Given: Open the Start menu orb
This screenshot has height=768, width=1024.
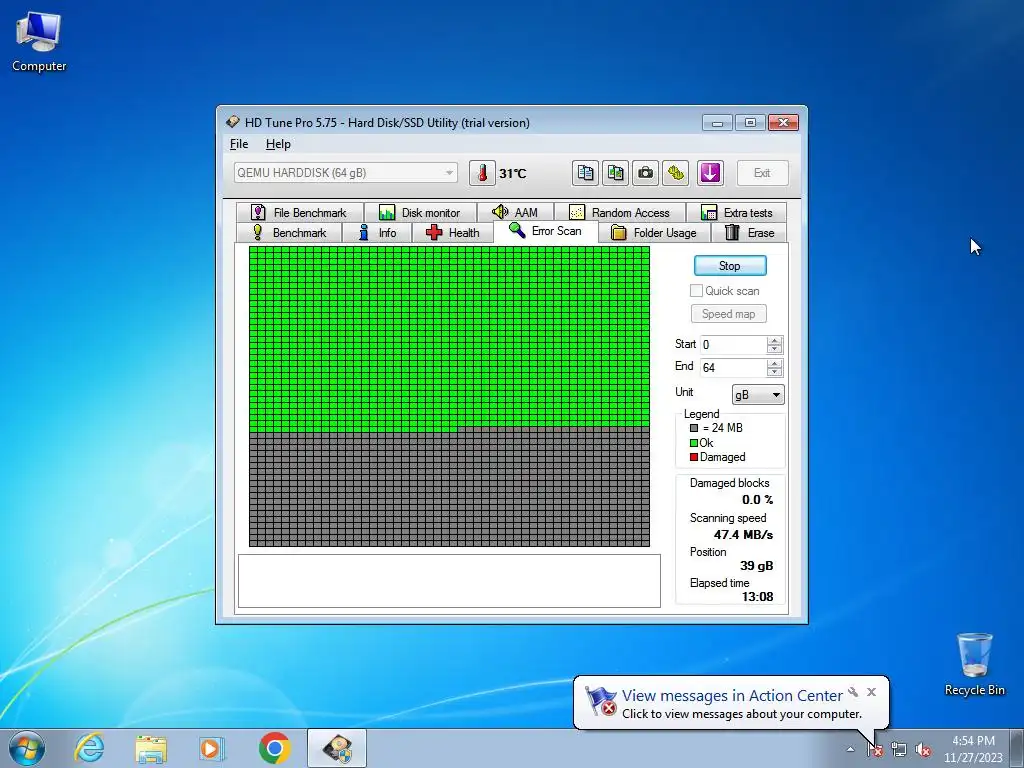Looking at the screenshot, I should [27, 748].
